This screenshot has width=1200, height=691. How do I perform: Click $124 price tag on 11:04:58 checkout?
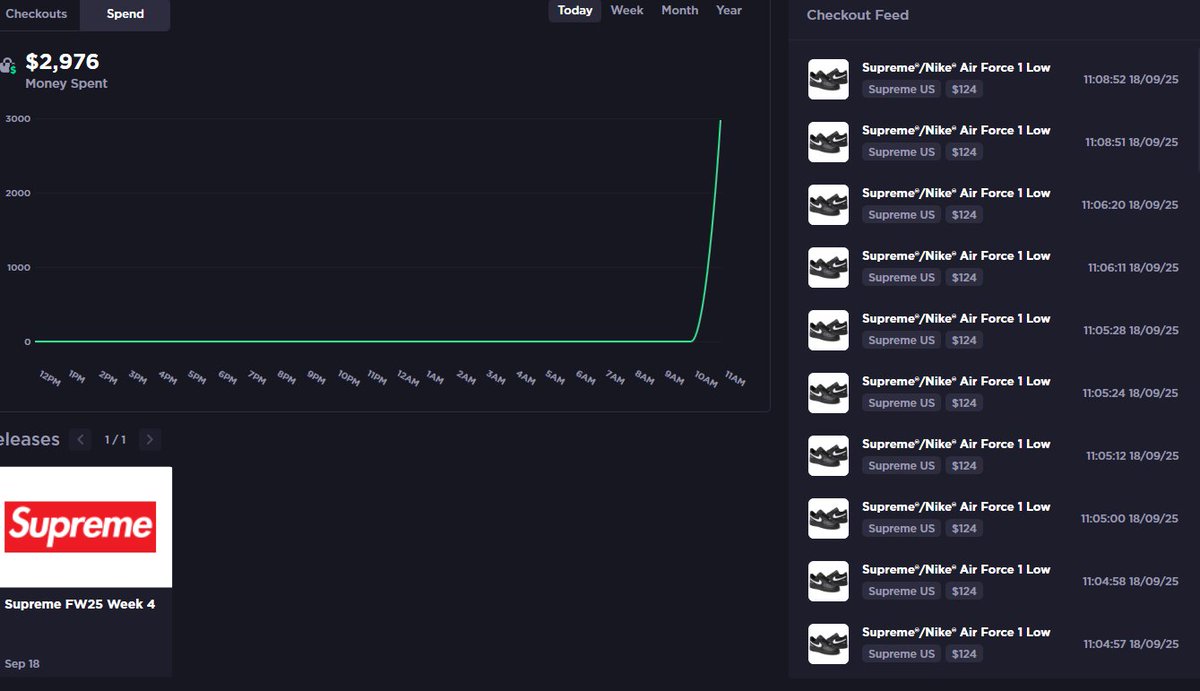pyautogui.click(x=964, y=591)
